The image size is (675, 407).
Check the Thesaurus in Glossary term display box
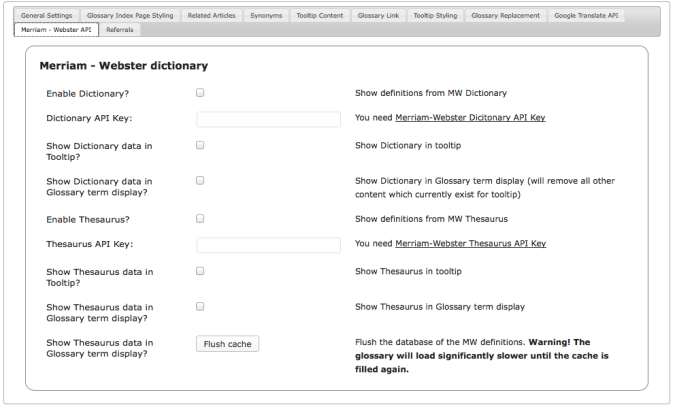click(200, 306)
